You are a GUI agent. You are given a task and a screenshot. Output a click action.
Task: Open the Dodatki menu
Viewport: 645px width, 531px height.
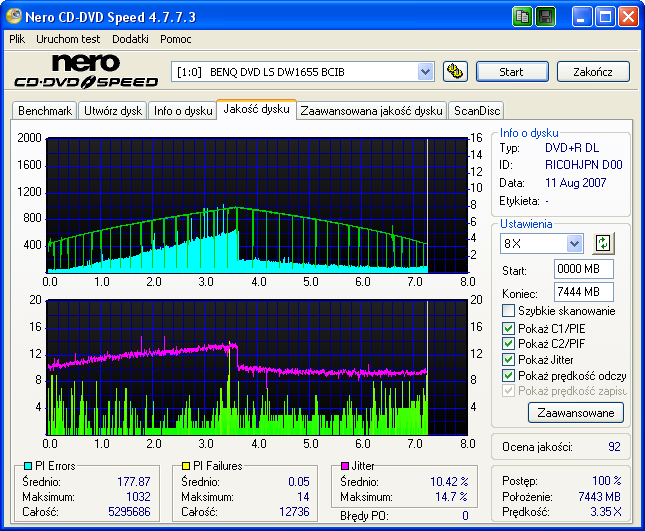[x=130, y=39]
